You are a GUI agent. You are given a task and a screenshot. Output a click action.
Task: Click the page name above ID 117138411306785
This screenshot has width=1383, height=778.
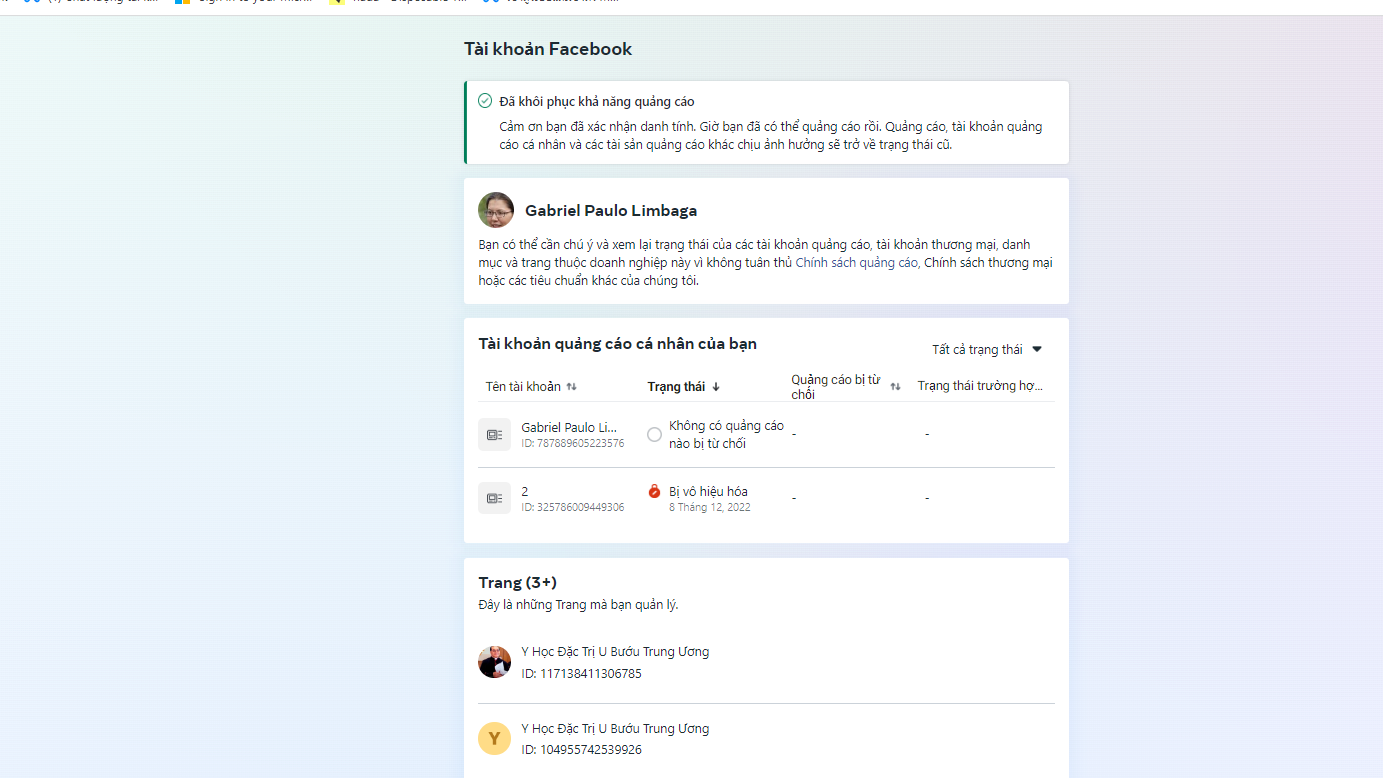coord(615,652)
